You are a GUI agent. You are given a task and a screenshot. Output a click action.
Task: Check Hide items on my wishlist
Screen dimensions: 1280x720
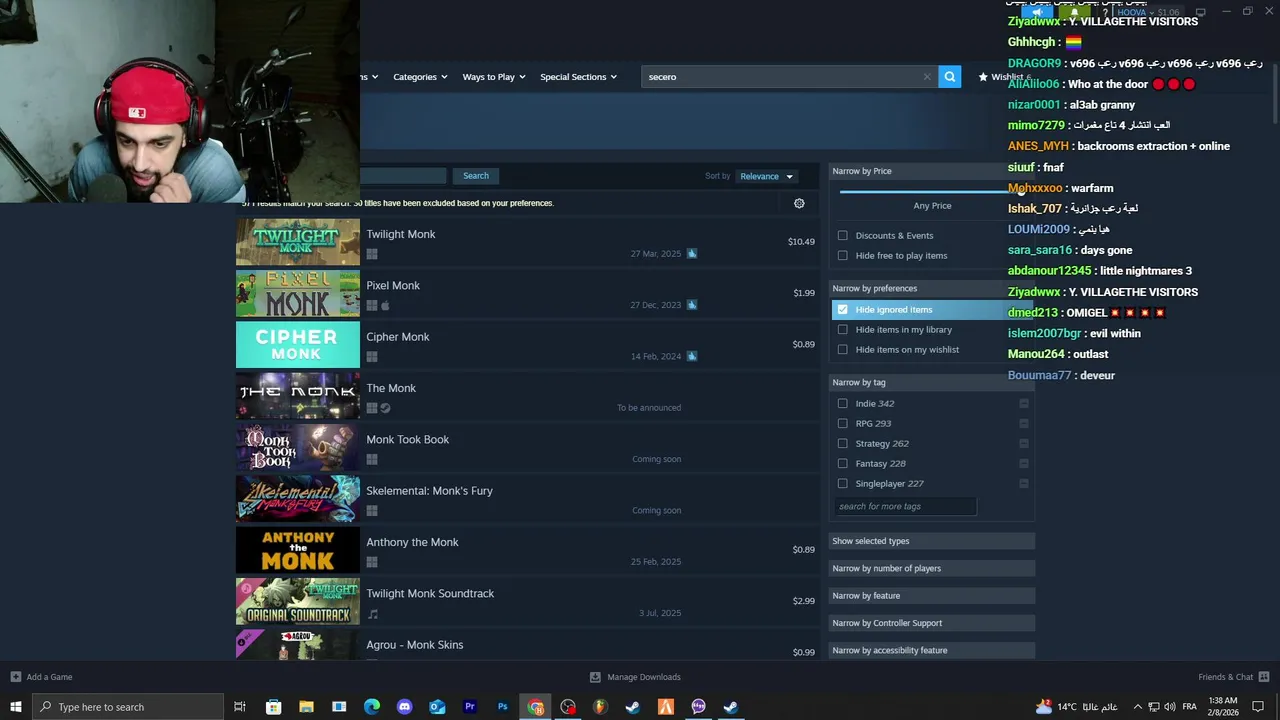pos(843,350)
